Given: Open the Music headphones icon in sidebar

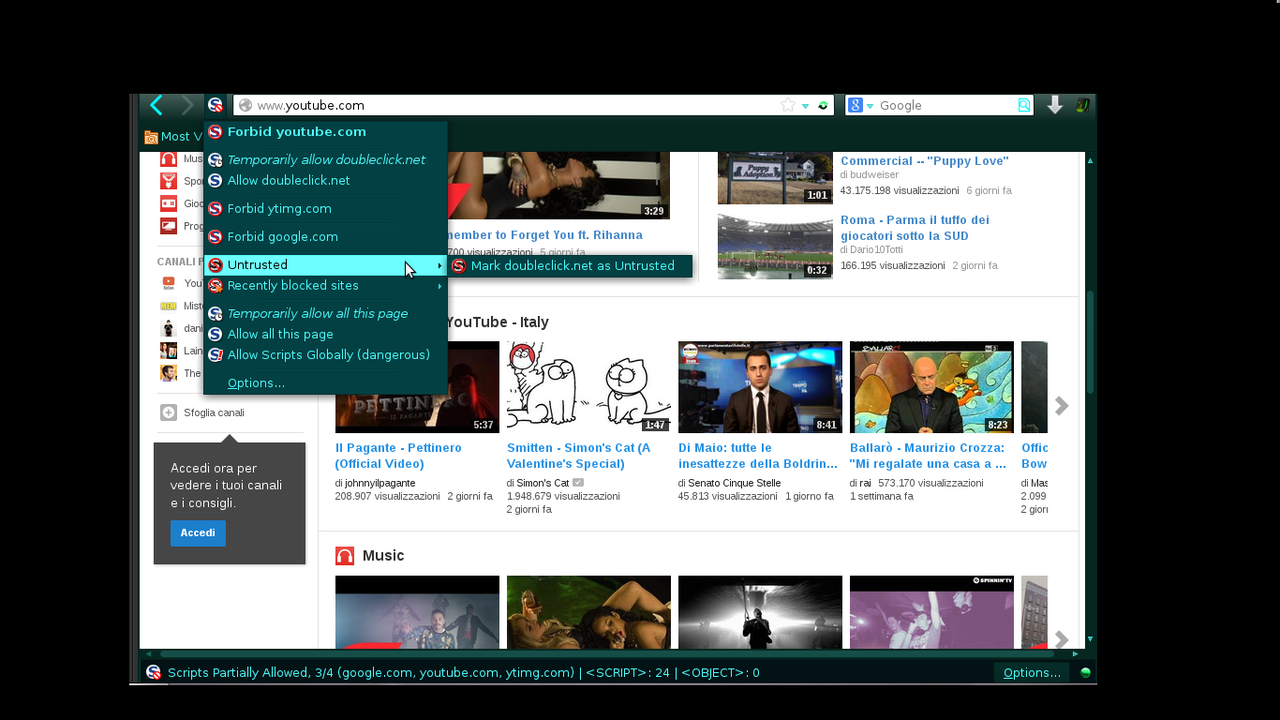Looking at the screenshot, I should tap(169, 159).
